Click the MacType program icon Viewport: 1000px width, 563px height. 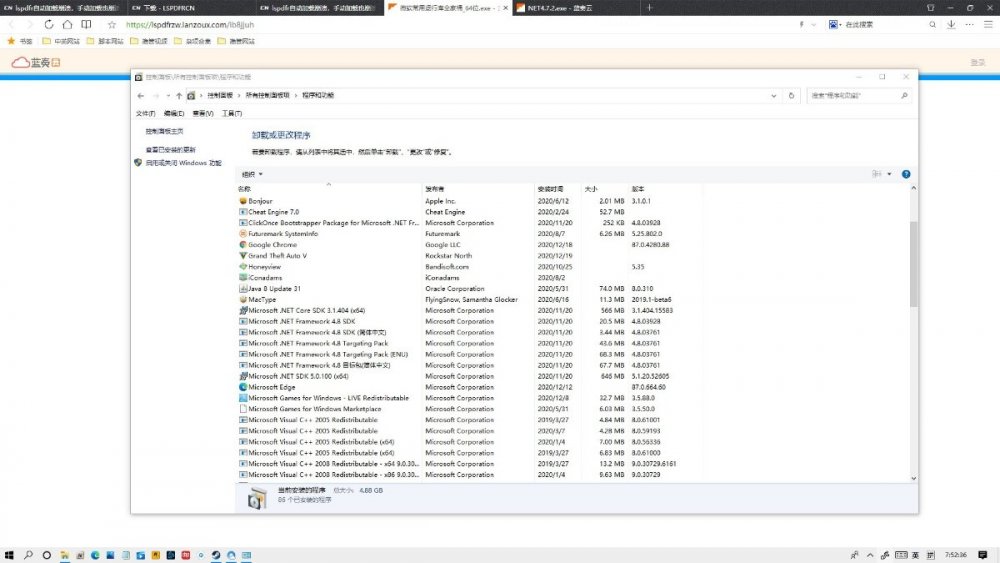pos(243,299)
